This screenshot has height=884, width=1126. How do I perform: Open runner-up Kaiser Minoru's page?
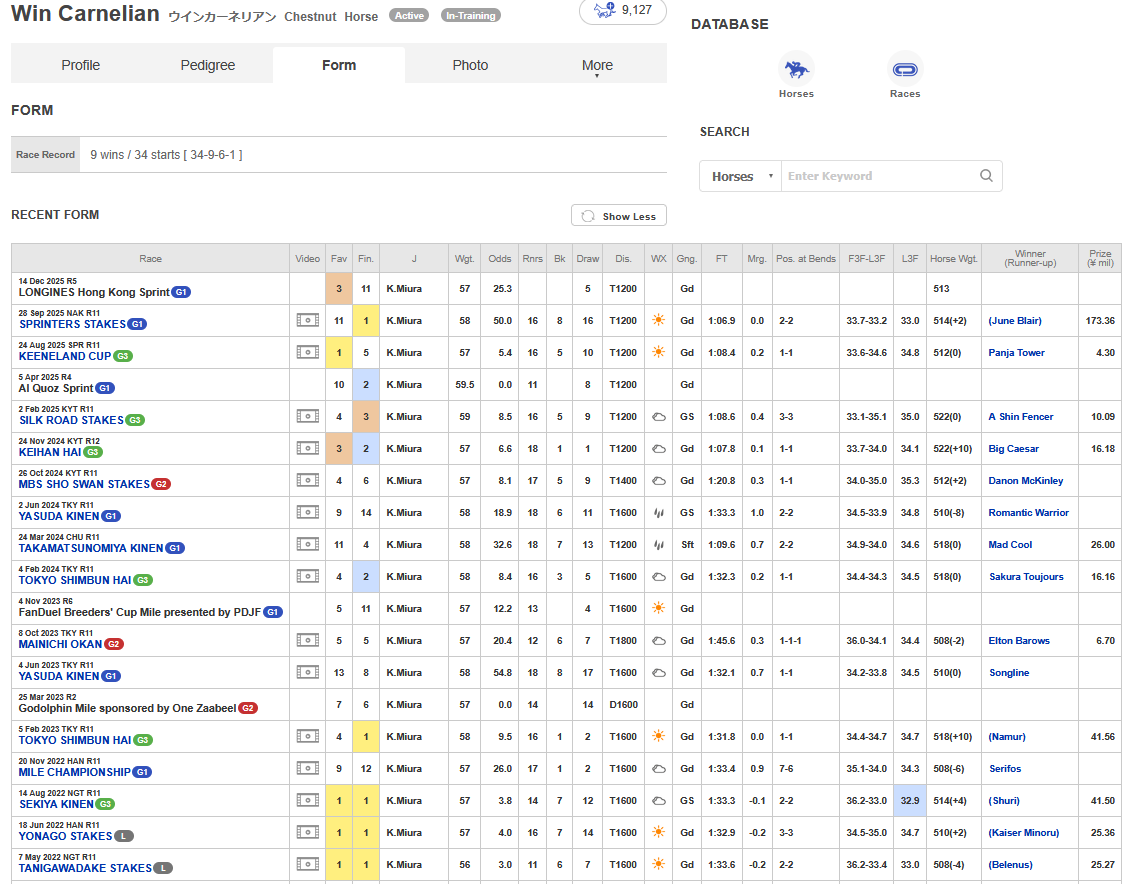[1023, 833]
